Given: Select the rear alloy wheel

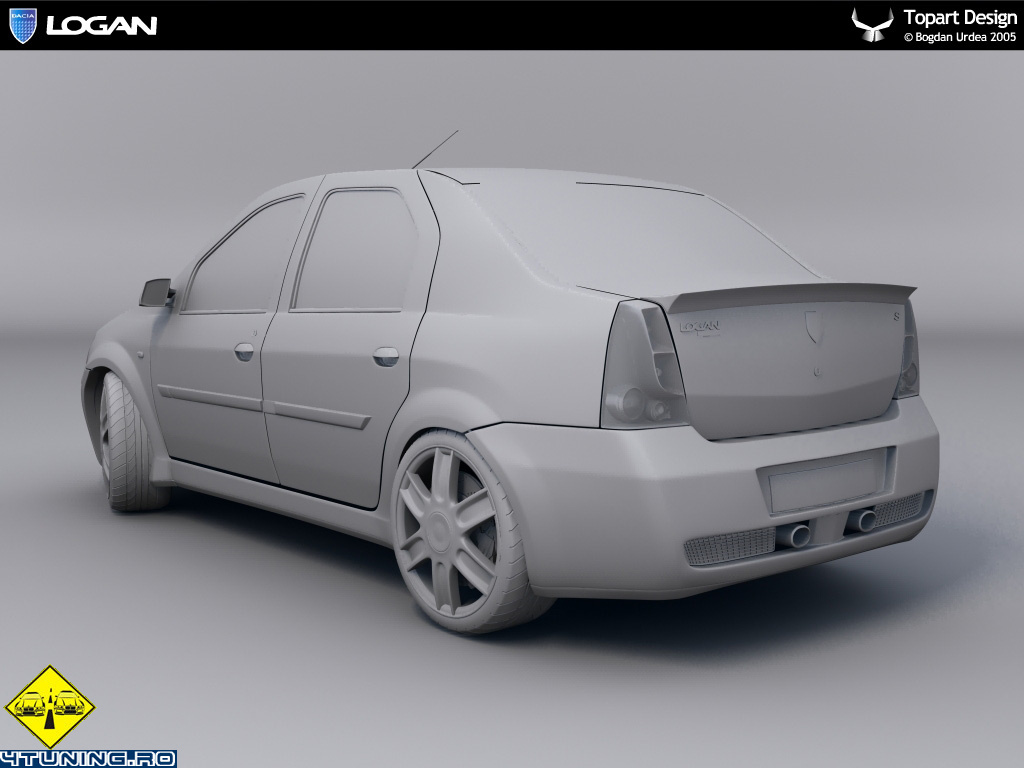Looking at the screenshot, I should click(x=447, y=530).
